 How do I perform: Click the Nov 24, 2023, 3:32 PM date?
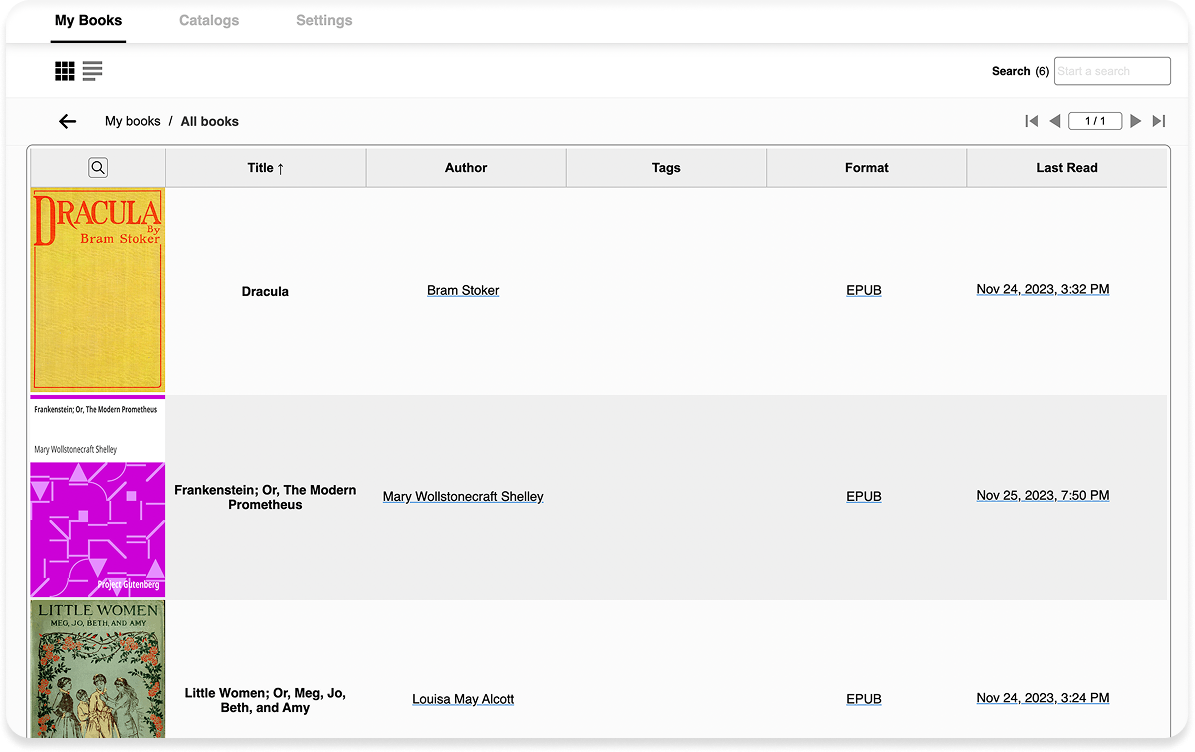(1043, 289)
